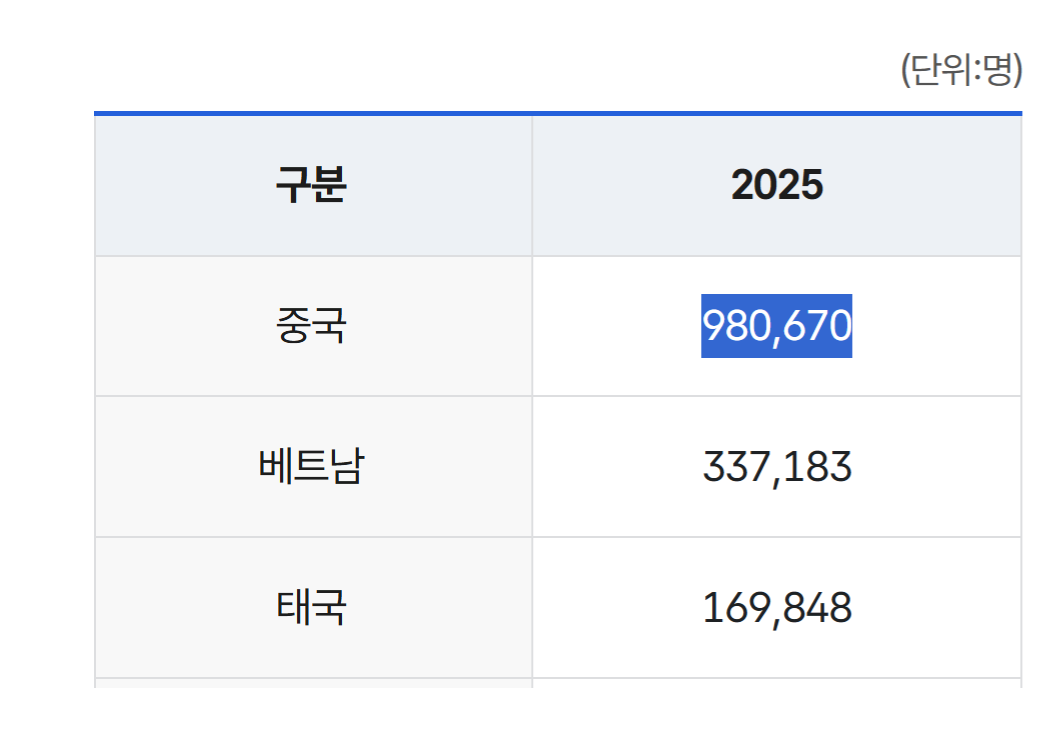Image resolution: width=1045 pixels, height=750 pixels.
Task: Click the blue top border of table
Action: coord(558,113)
